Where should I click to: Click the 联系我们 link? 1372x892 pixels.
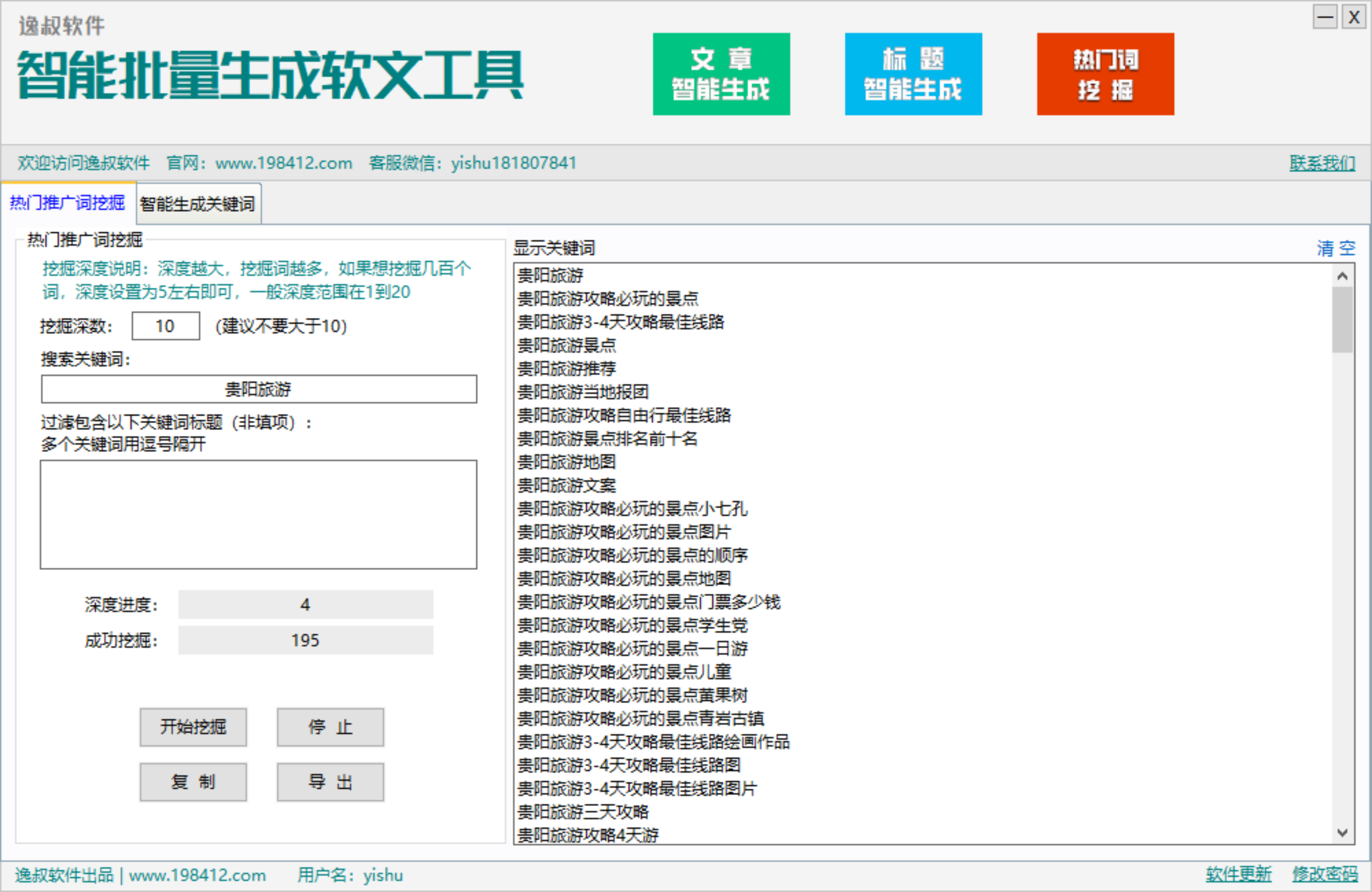pos(1322,163)
